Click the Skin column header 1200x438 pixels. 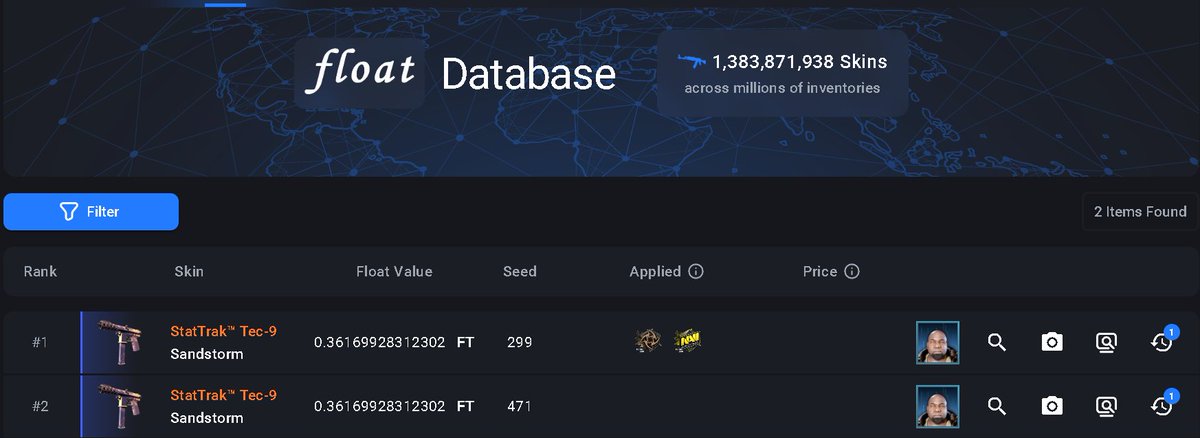[x=189, y=271]
